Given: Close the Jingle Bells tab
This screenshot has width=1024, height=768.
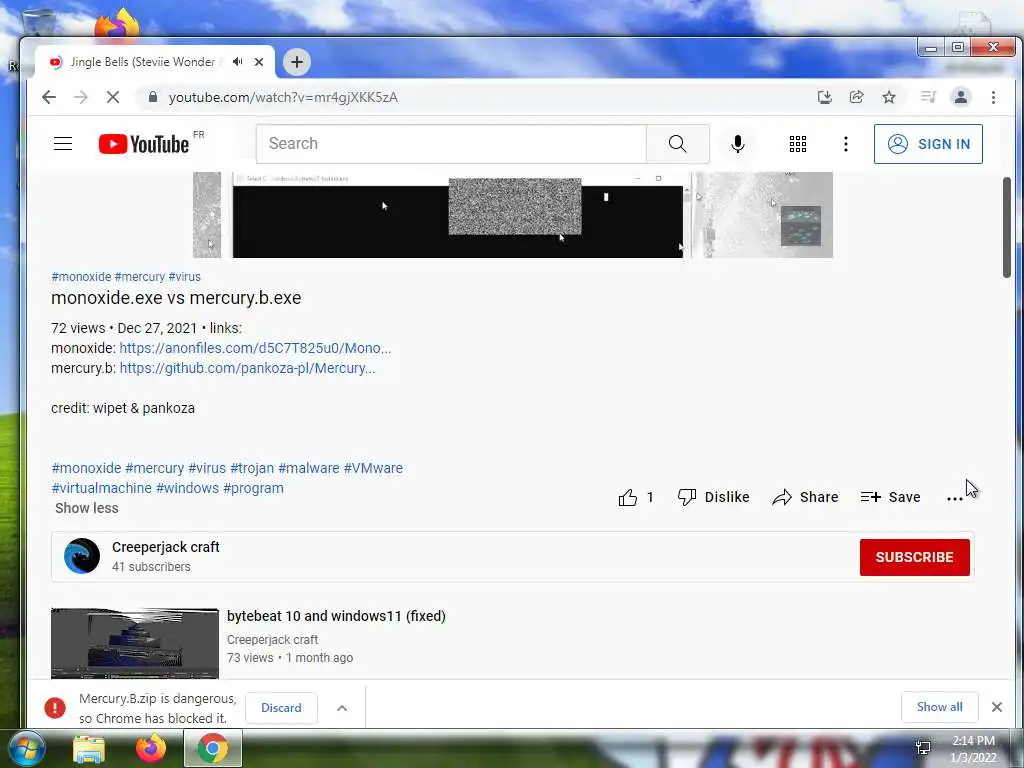Looking at the screenshot, I should tap(259, 62).
